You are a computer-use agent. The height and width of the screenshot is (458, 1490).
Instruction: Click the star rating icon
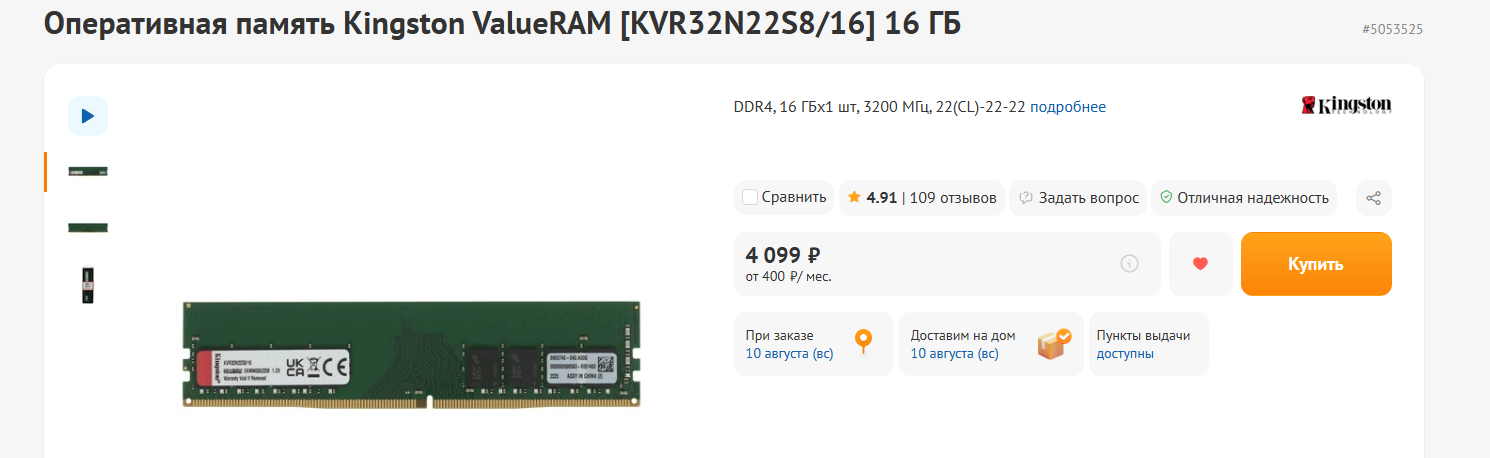pos(854,198)
